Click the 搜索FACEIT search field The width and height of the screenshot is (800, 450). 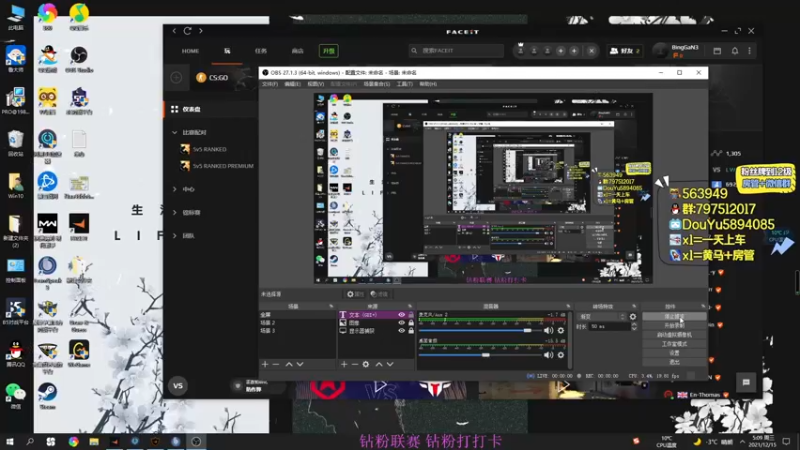(456, 51)
